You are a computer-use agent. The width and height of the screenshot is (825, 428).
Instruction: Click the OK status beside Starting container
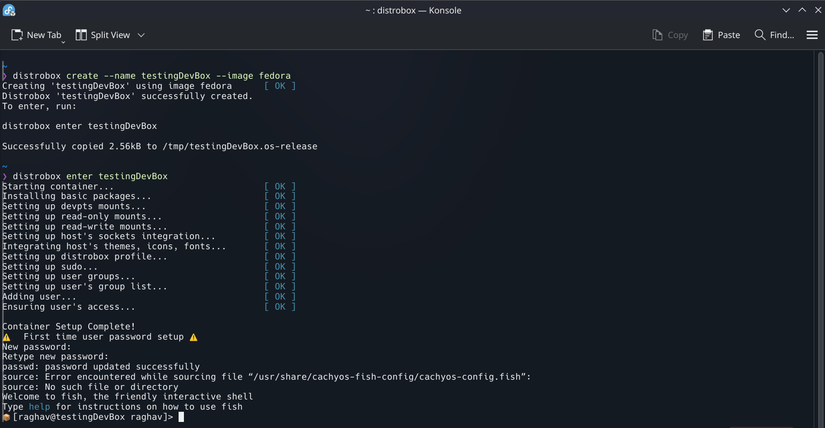(x=280, y=186)
